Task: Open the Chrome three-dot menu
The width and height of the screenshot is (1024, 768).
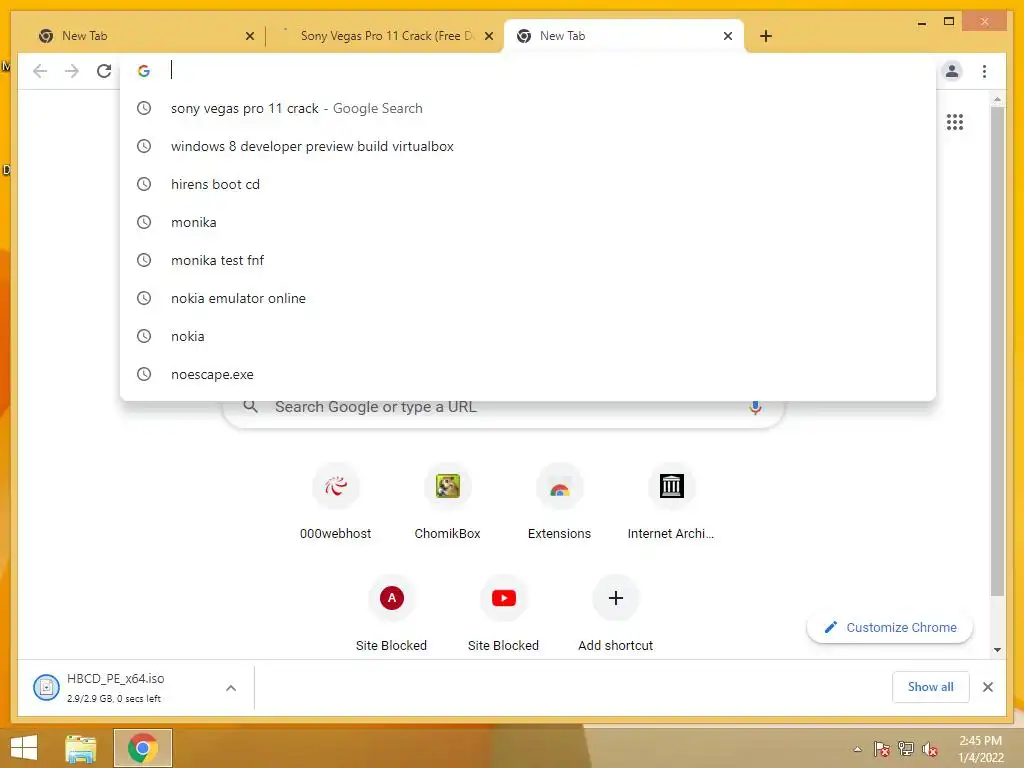Action: tap(984, 71)
